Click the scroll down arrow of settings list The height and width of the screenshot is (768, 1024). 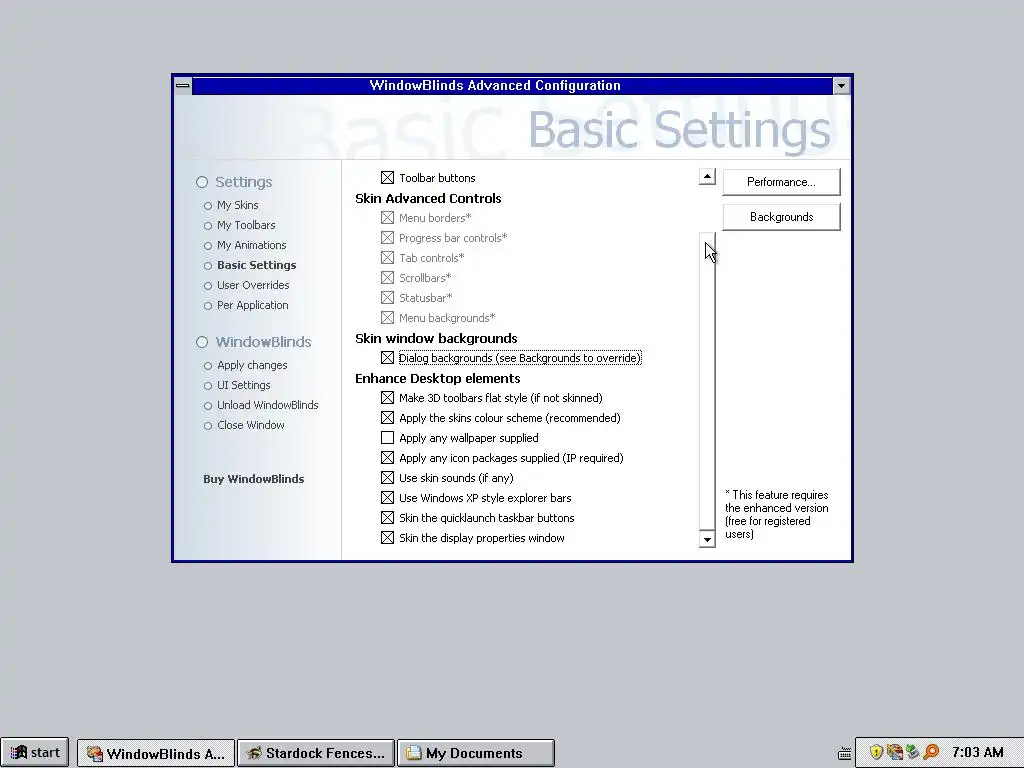[707, 539]
